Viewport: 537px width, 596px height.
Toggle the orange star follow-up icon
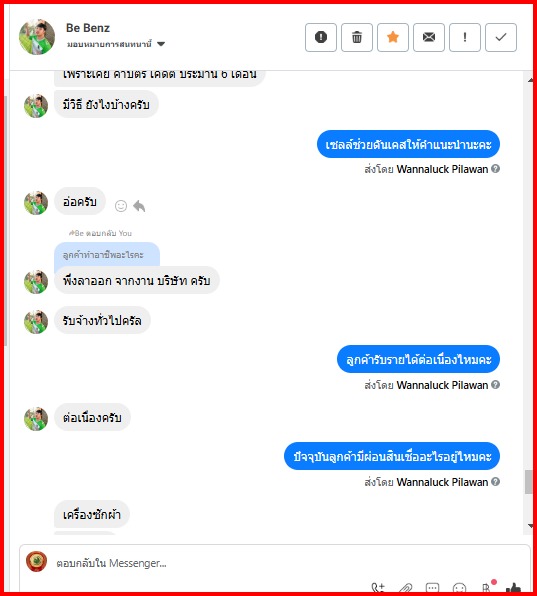coord(393,37)
